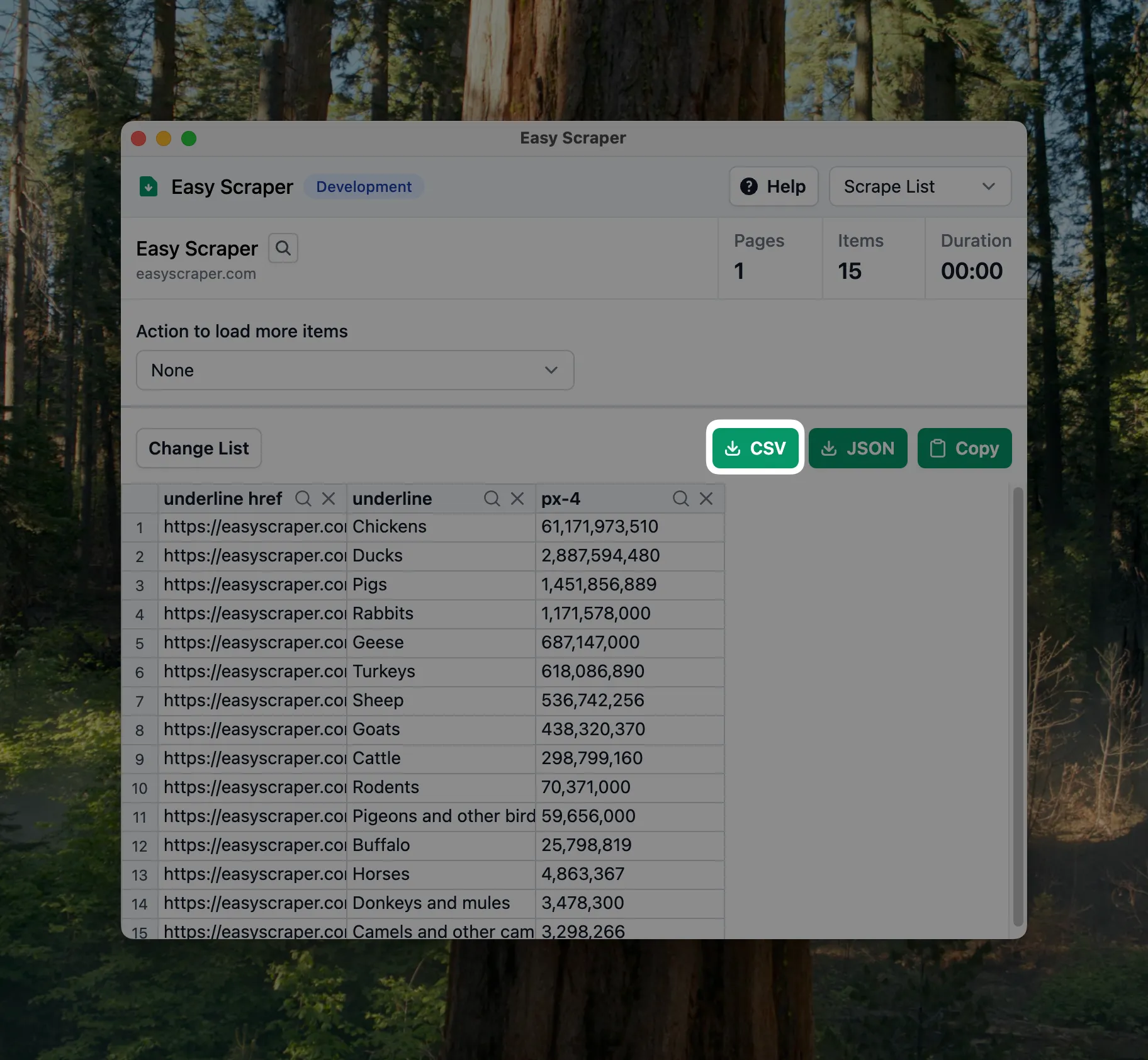The image size is (1148, 1060).
Task: Remove the px-4 column with X icon
Action: [706, 499]
